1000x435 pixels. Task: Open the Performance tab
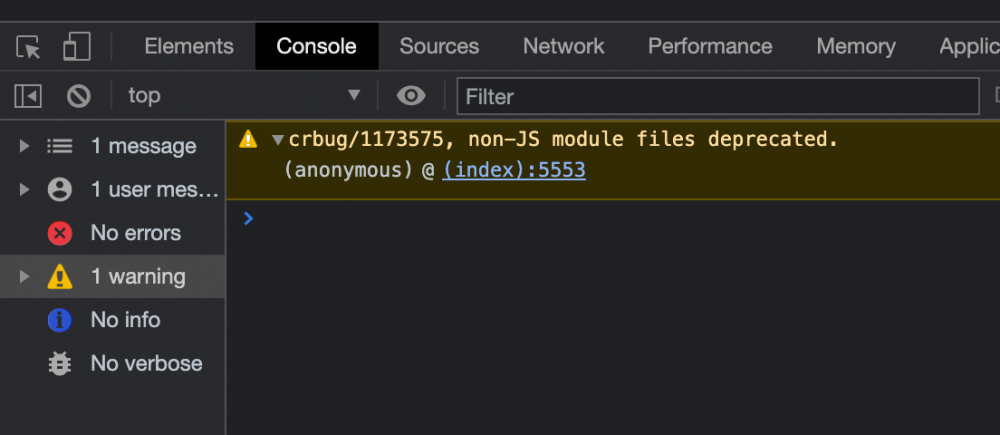709,47
